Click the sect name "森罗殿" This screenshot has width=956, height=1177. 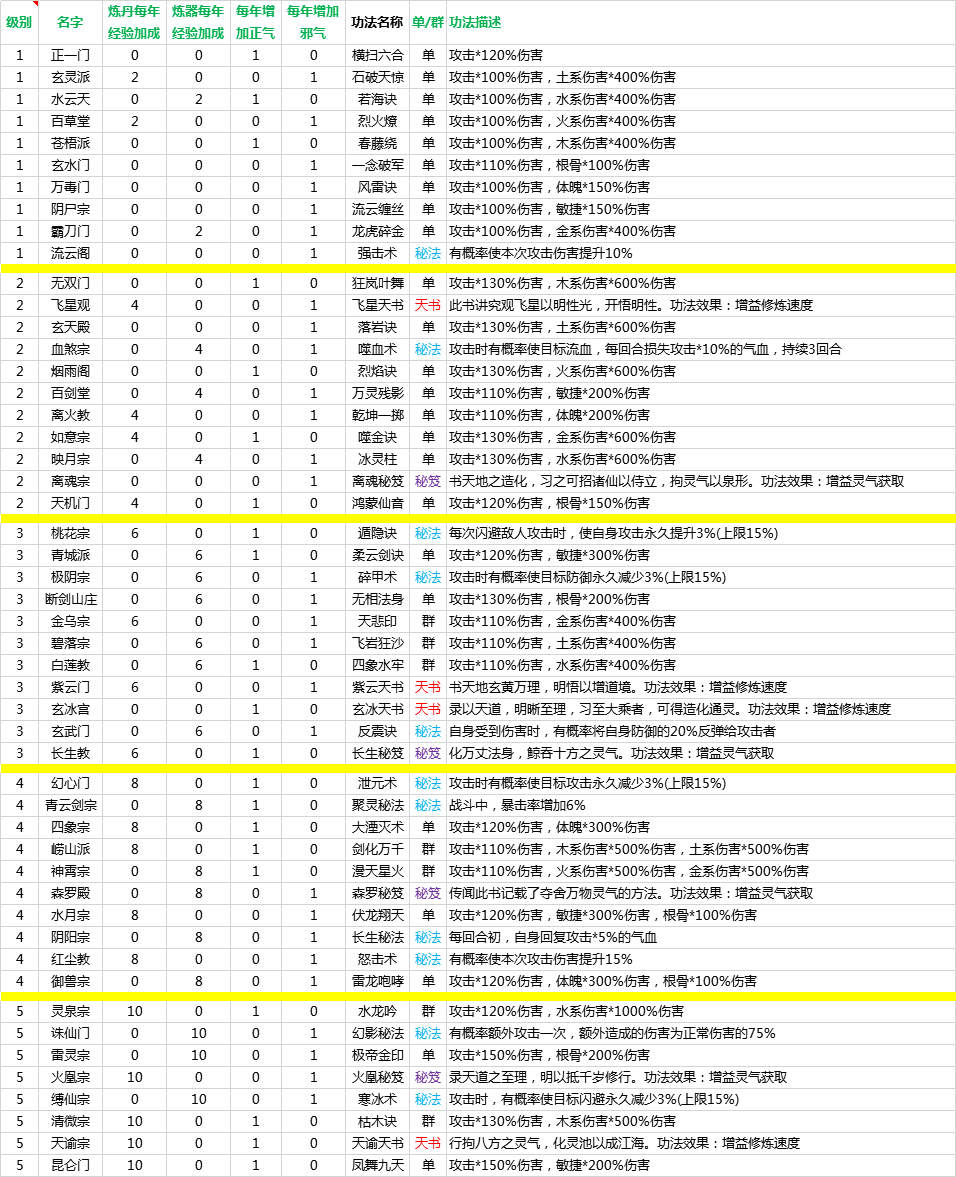click(x=70, y=893)
